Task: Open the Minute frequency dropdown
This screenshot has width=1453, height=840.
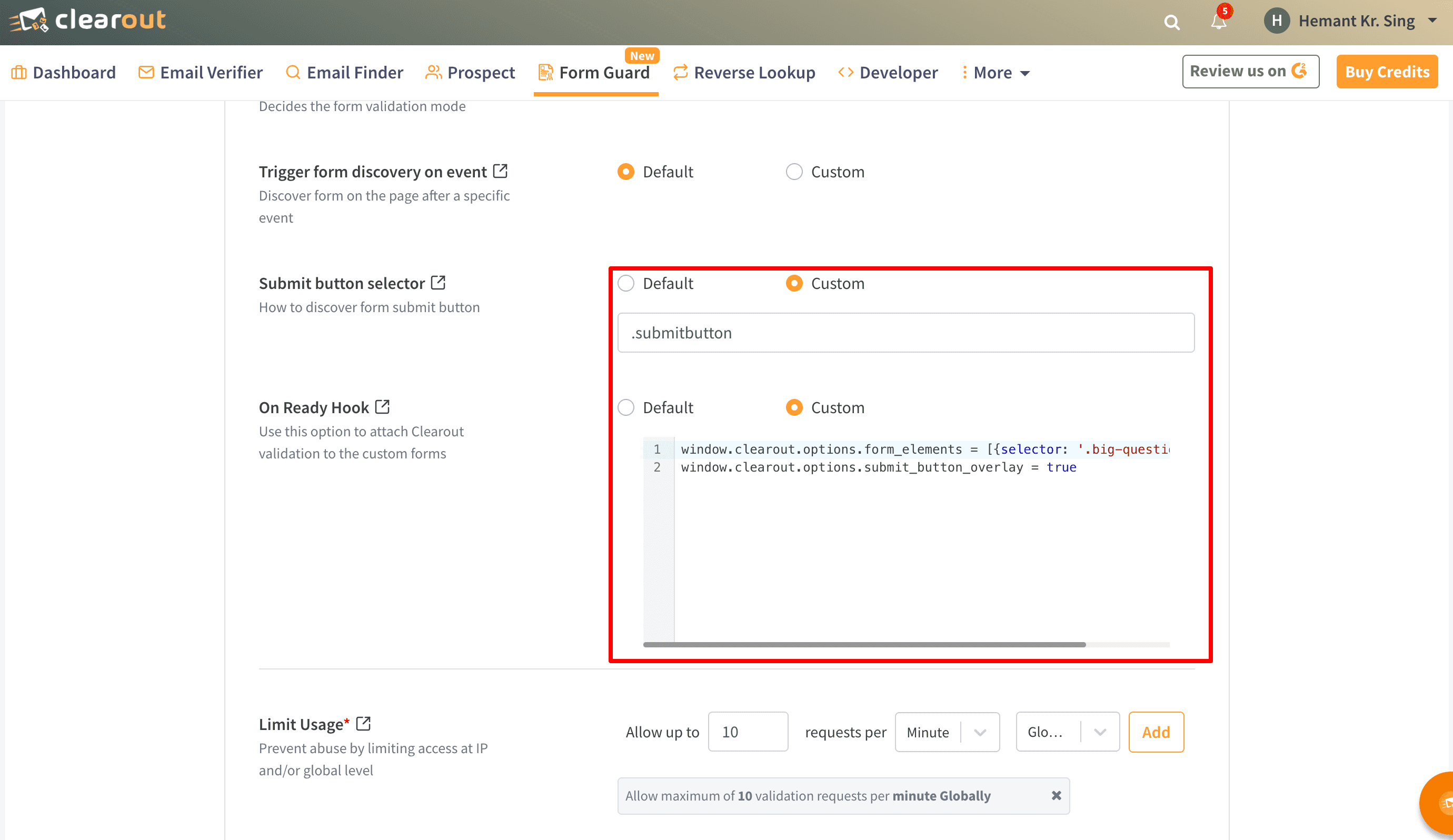Action: pos(980,732)
